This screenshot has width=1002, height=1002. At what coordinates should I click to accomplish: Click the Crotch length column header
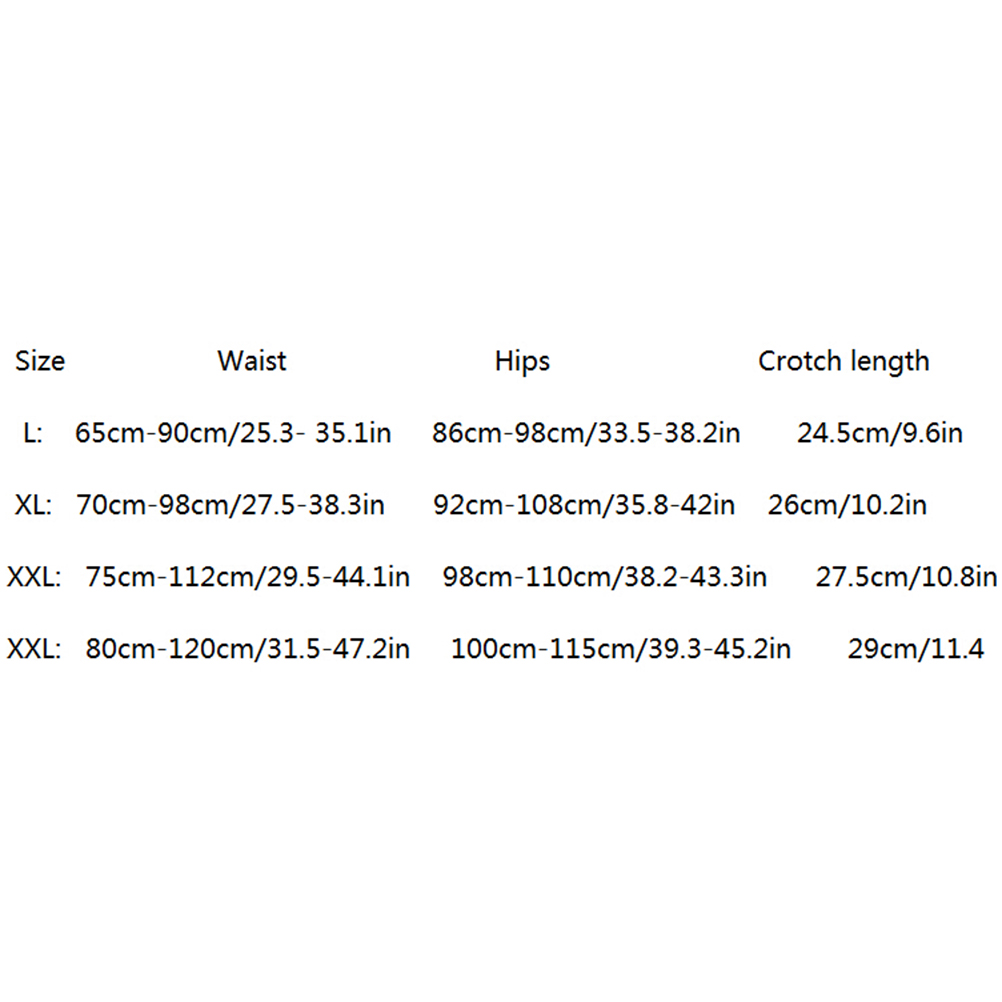843,361
